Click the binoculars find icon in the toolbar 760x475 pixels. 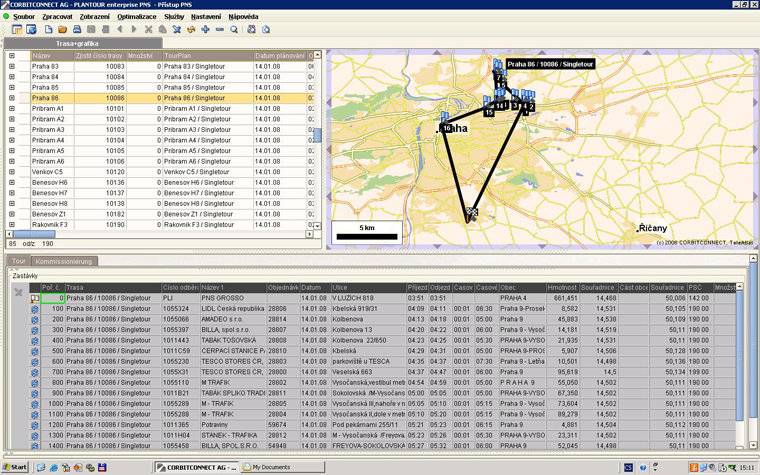tap(251, 30)
